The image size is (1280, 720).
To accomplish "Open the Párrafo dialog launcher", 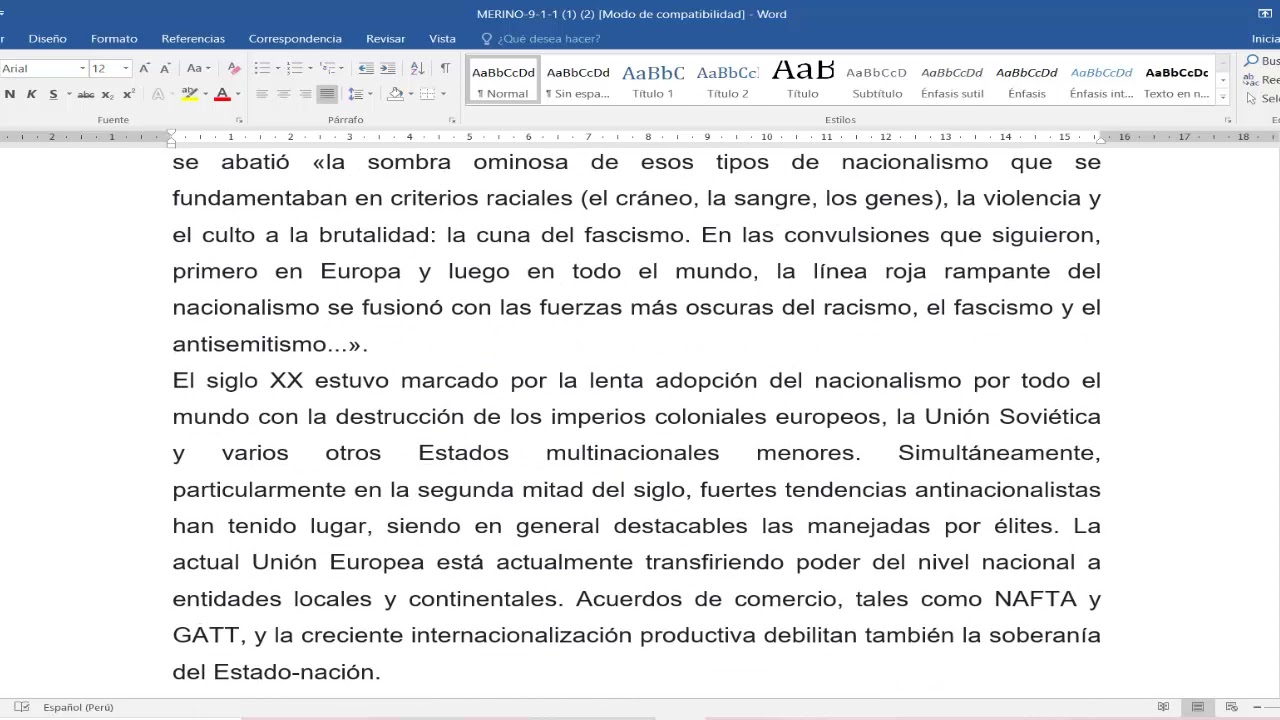I will coord(452,120).
